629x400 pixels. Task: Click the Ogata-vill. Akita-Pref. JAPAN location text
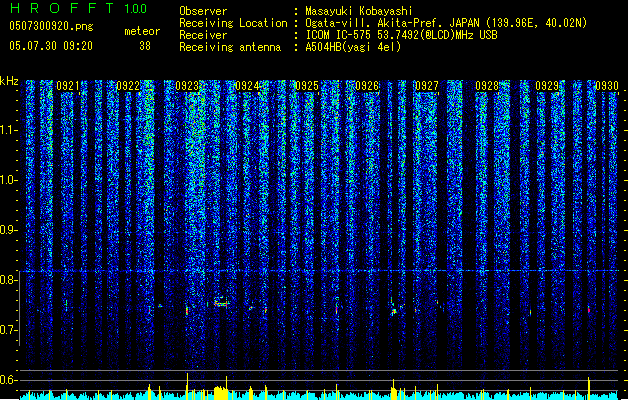pyautogui.click(x=393, y=23)
